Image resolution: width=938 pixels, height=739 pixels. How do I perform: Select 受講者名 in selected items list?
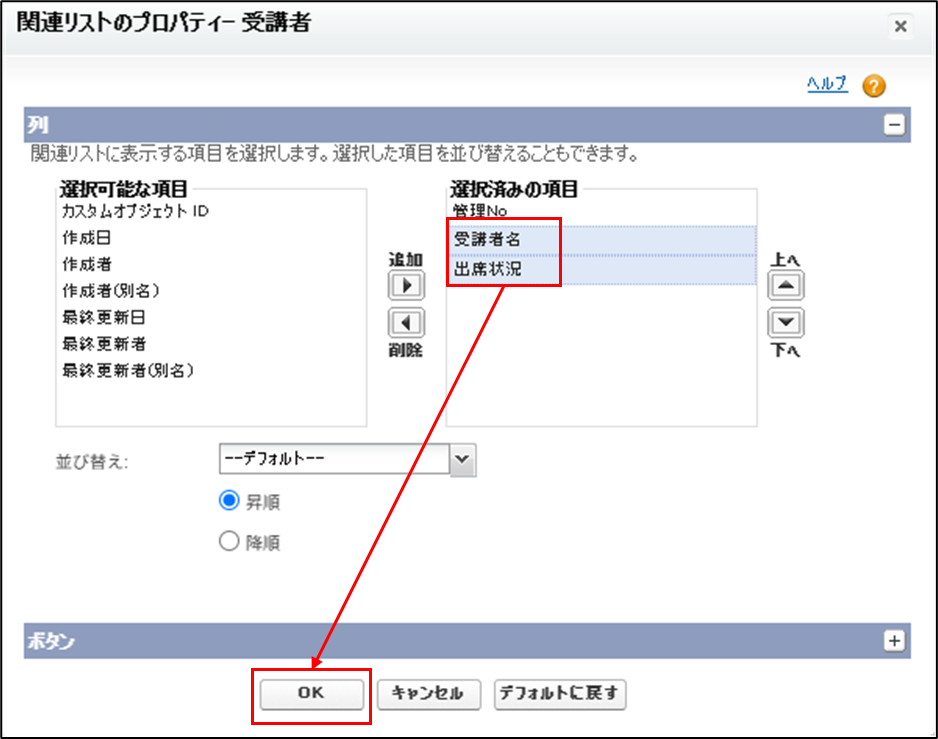pos(488,240)
